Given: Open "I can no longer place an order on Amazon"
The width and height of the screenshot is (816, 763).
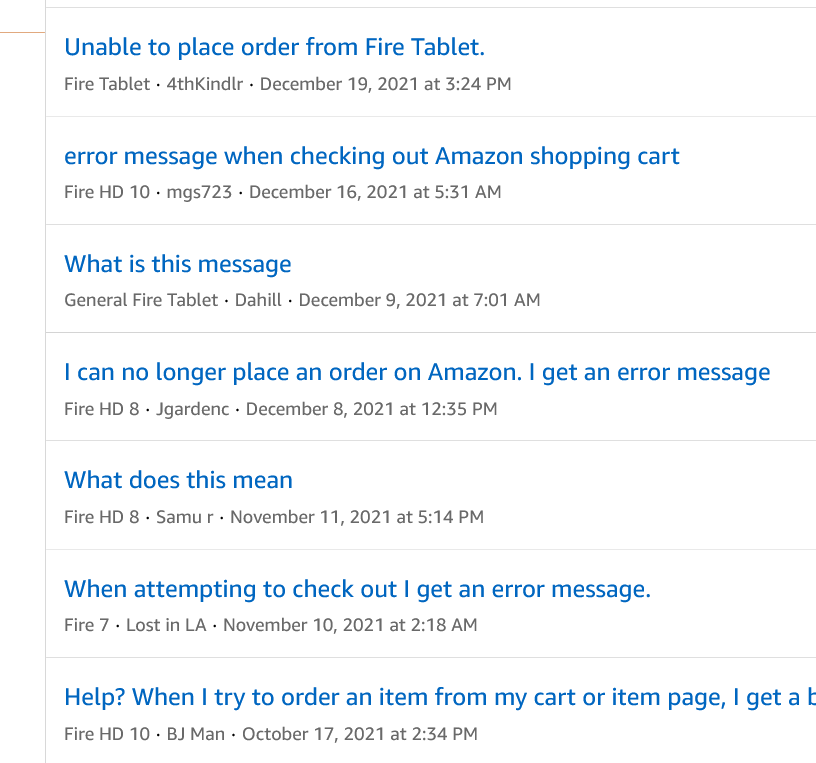Looking at the screenshot, I should point(417,371).
